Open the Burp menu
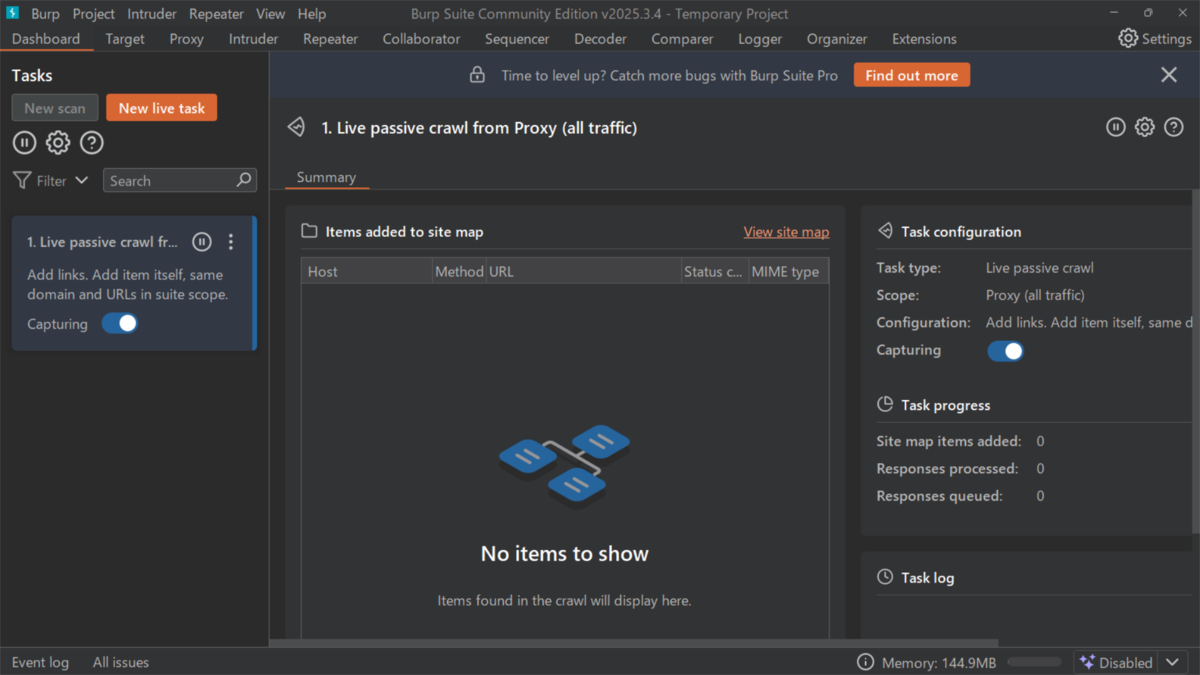 tap(45, 14)
